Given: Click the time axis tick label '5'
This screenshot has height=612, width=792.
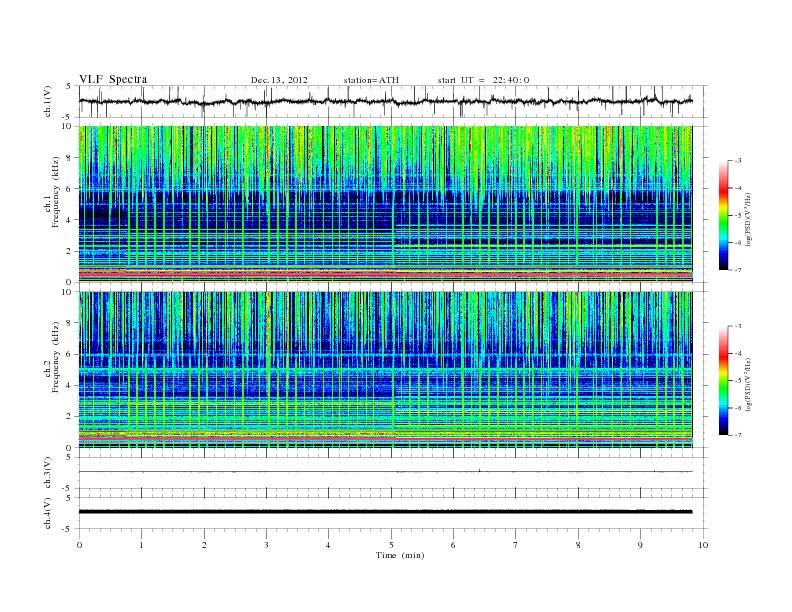Looking at the screenshot, I should click(x=391, y=545).
